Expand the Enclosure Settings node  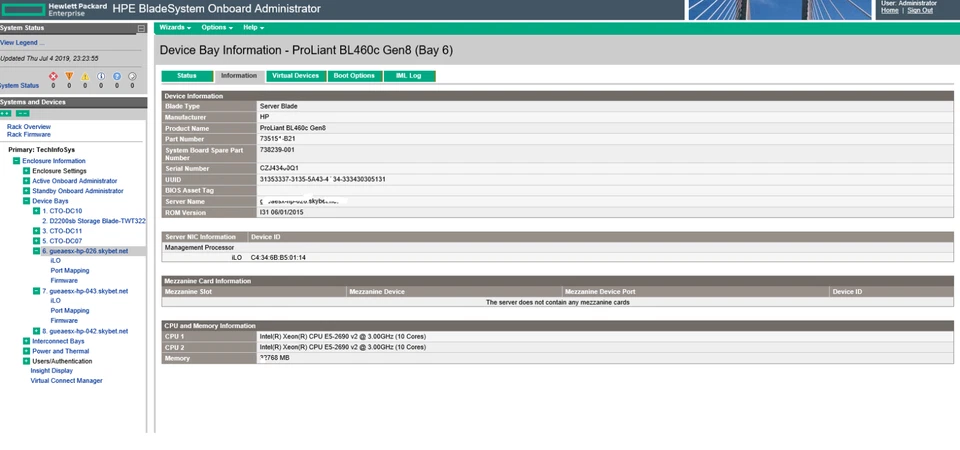click(26, 171)
